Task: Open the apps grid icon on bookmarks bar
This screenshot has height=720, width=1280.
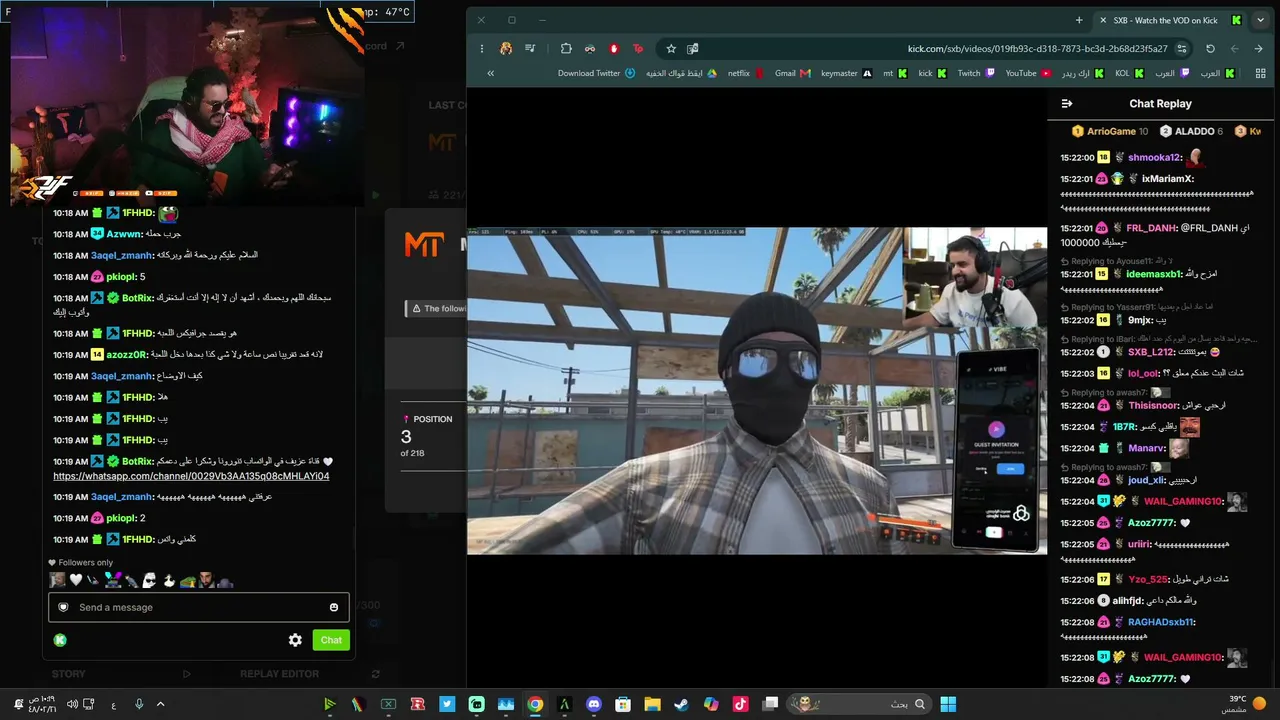Action: pyautogui.click(x=1260, y=73)
